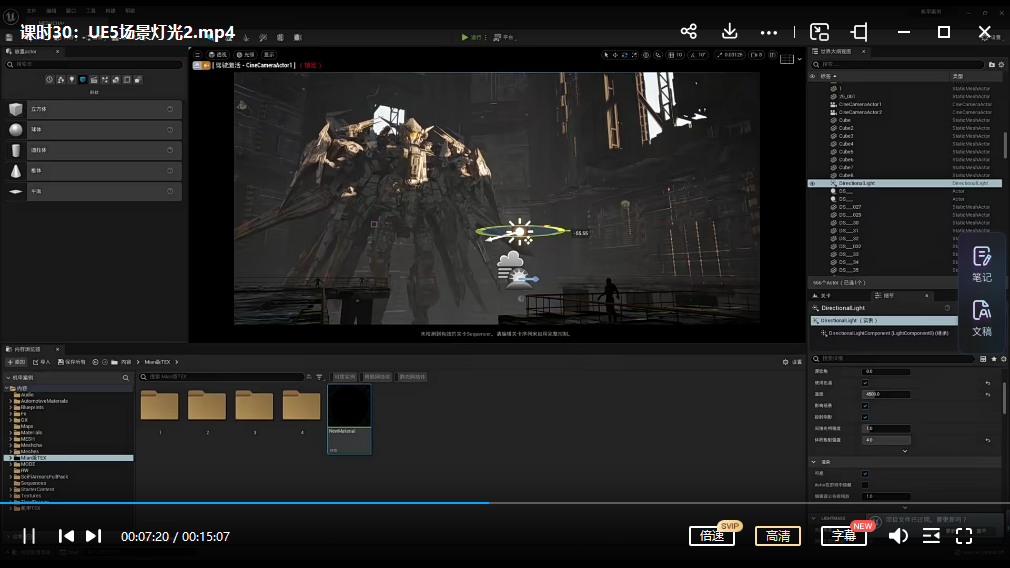Toggle the cast shadows checkbox
The height and width of the screenshot is (568, 1010).
(x=865, y=417)
